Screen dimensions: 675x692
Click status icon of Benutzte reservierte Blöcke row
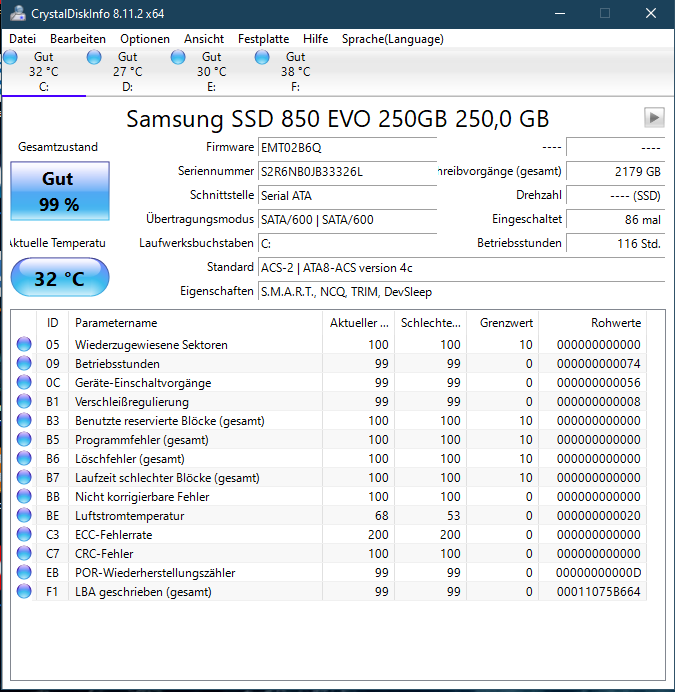[24, 420]
